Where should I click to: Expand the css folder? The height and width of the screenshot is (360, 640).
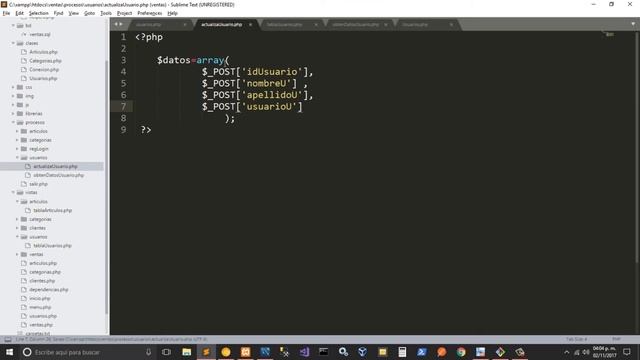pos(13,87)
